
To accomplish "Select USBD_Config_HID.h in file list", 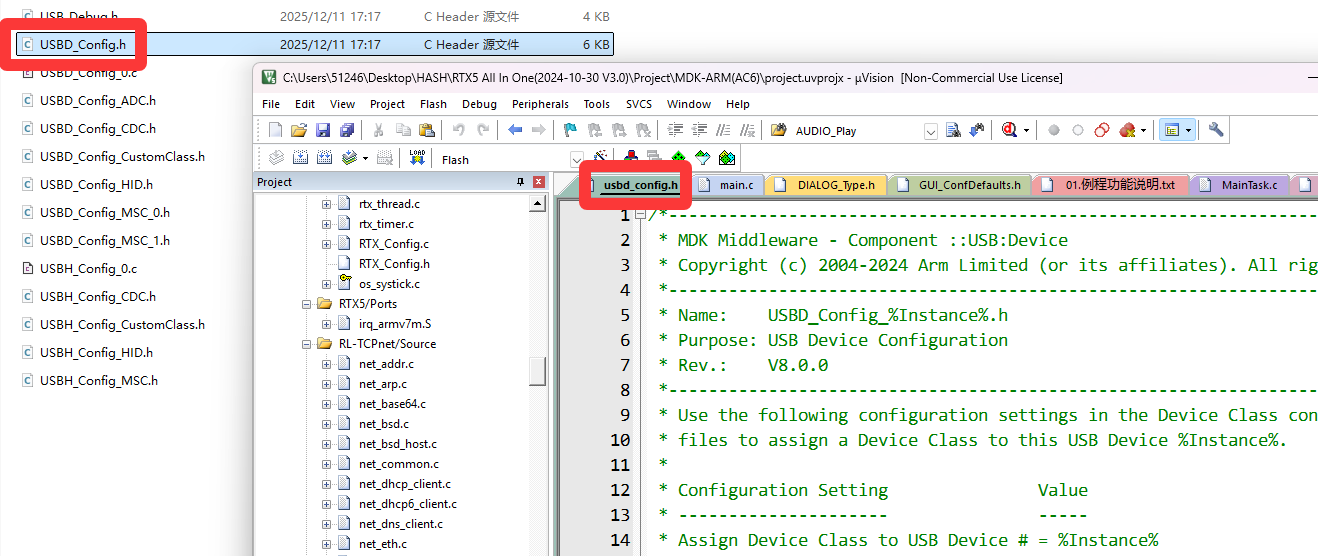I will pos(96,185).
